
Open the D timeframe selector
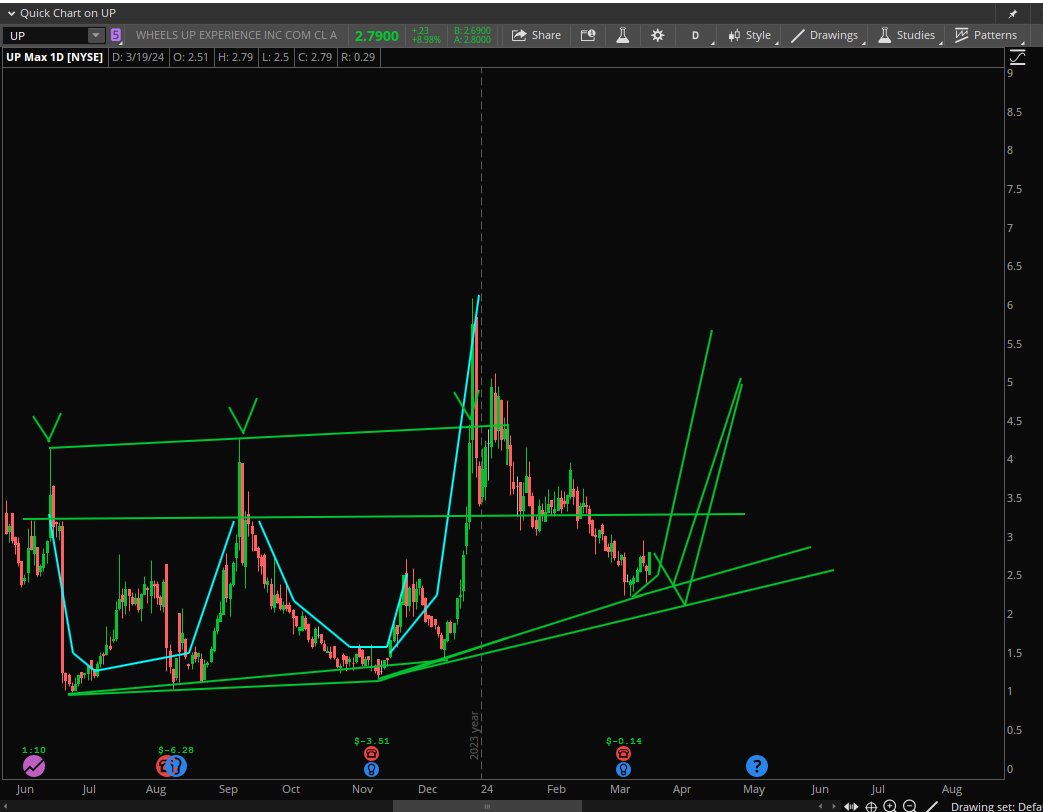pyautogui.click(x=696, y=35)
